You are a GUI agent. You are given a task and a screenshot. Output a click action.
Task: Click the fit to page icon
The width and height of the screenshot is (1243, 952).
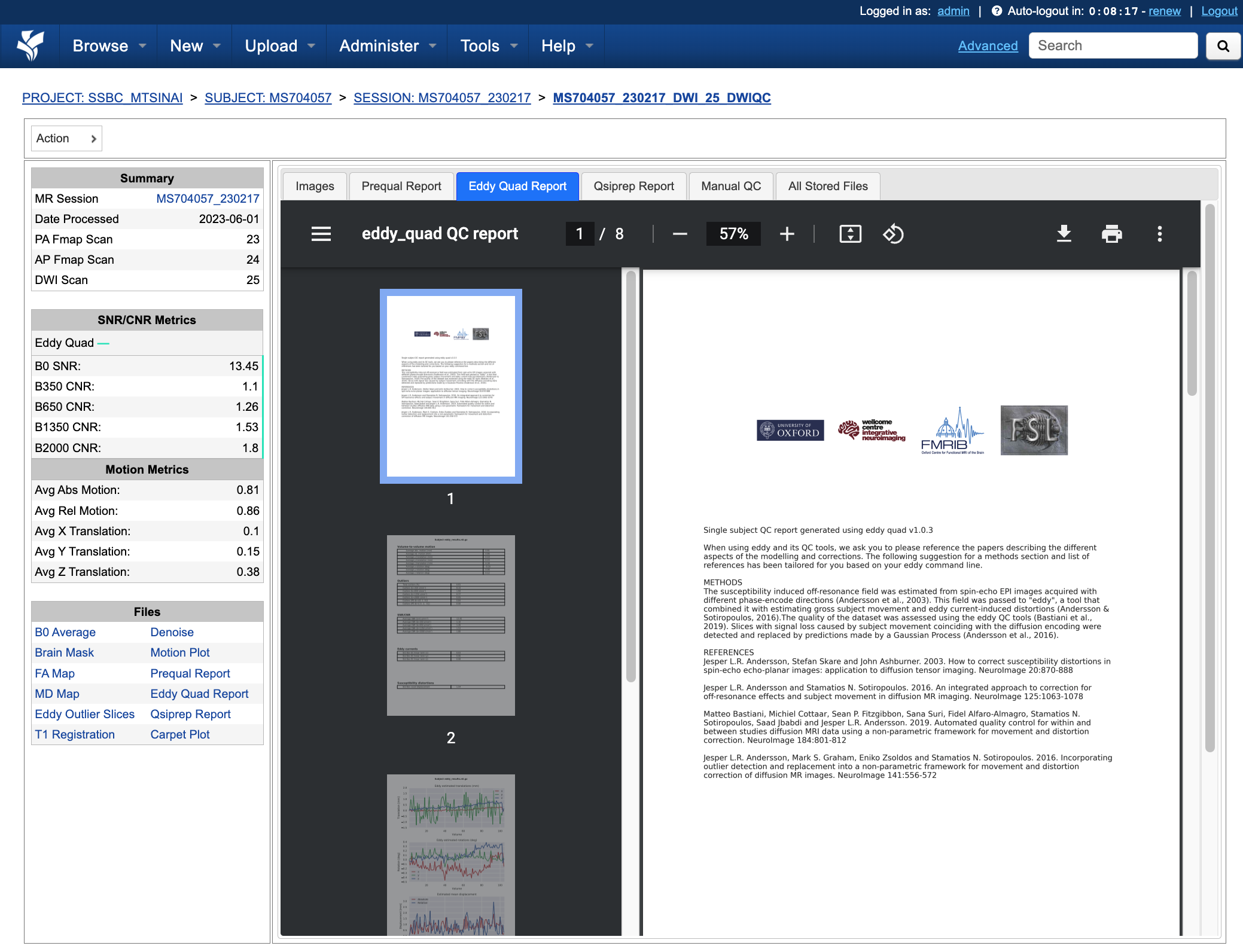(x=850, y=234)
